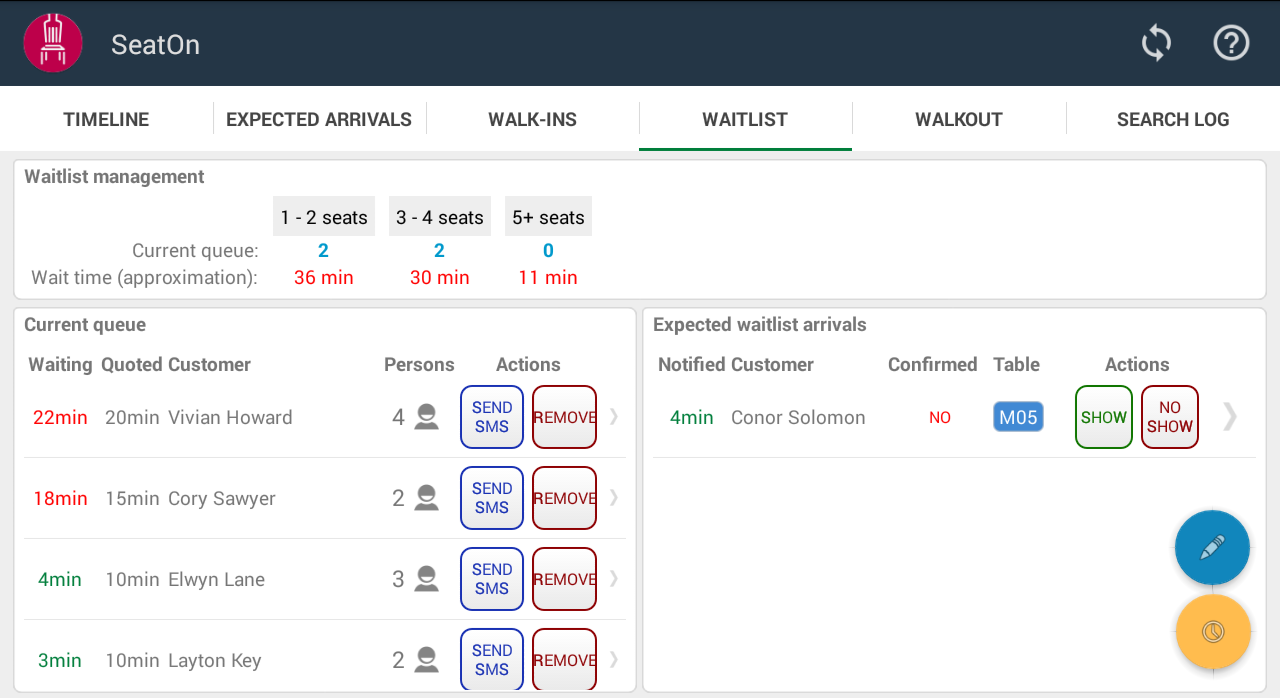Open the help question mark icon
The image size is (1280, 698).
click(1231, 43)
